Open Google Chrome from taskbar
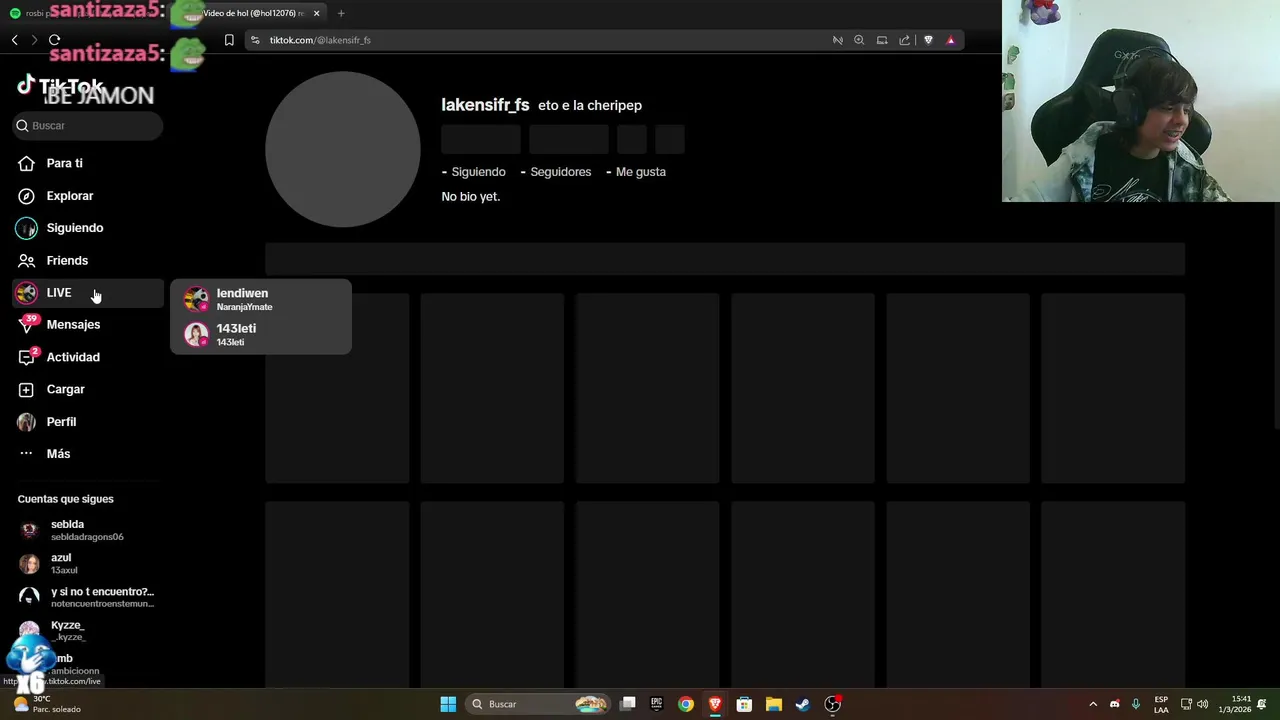This screenshot has height=720, width=1280. point(686,704)
